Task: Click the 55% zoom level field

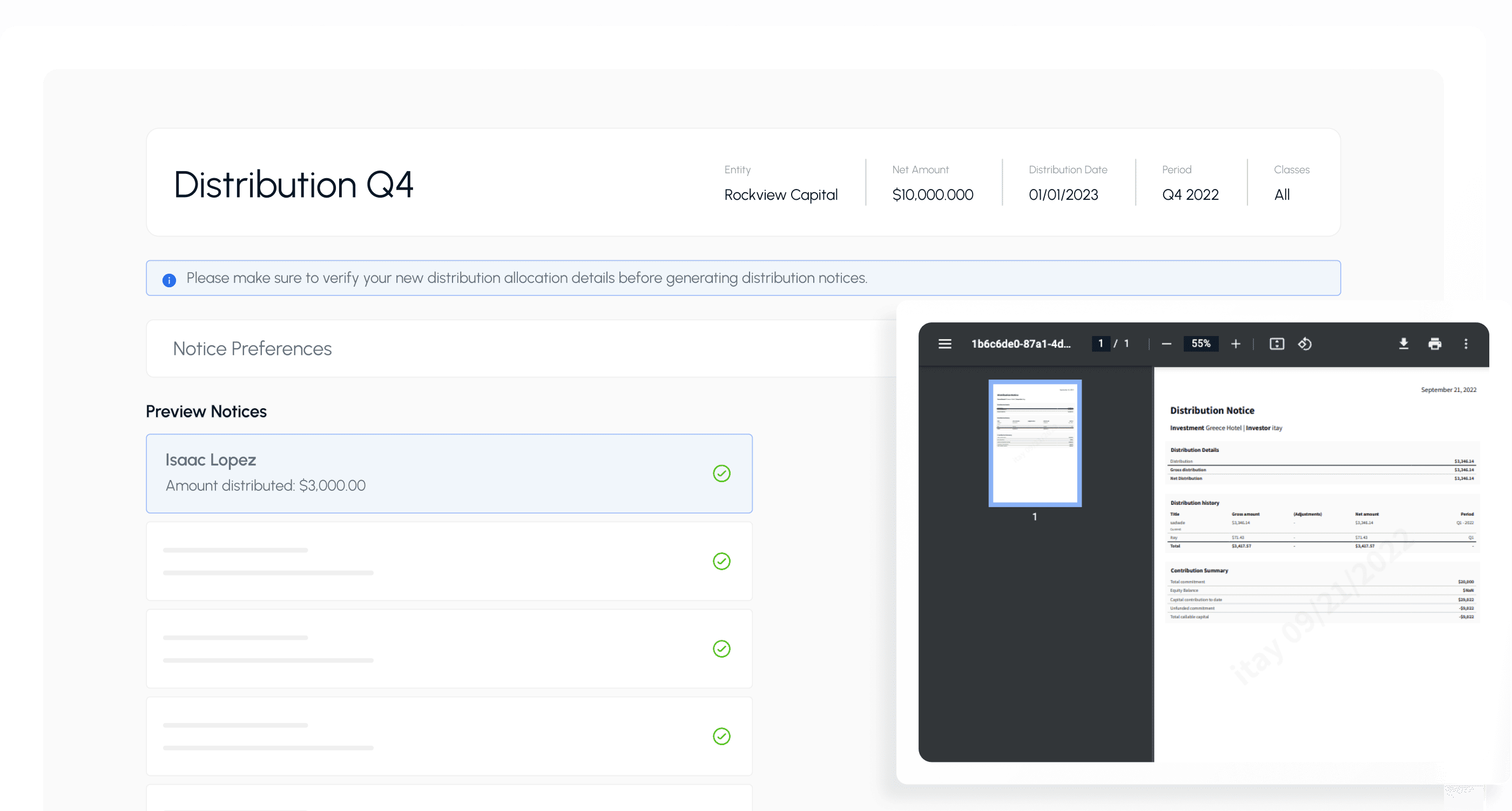Action: click(1200, 344)
